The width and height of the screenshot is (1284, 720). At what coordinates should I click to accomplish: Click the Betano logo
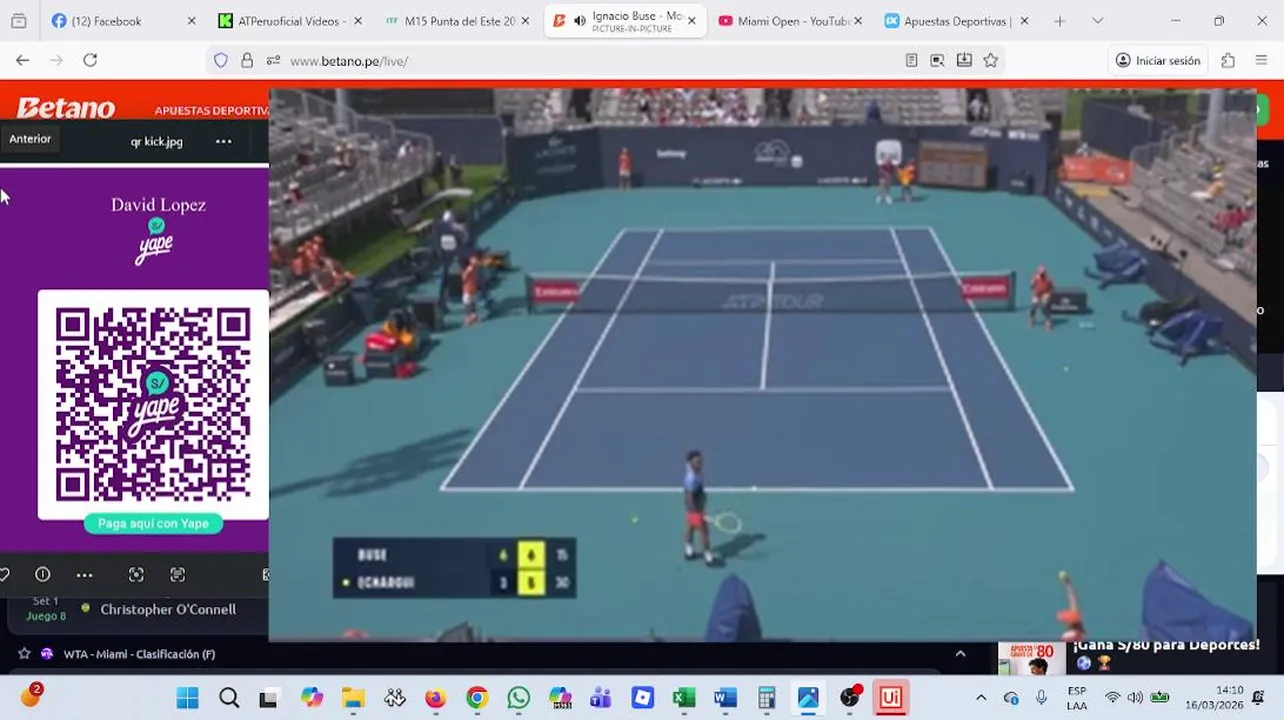click(x=66, y=108)
